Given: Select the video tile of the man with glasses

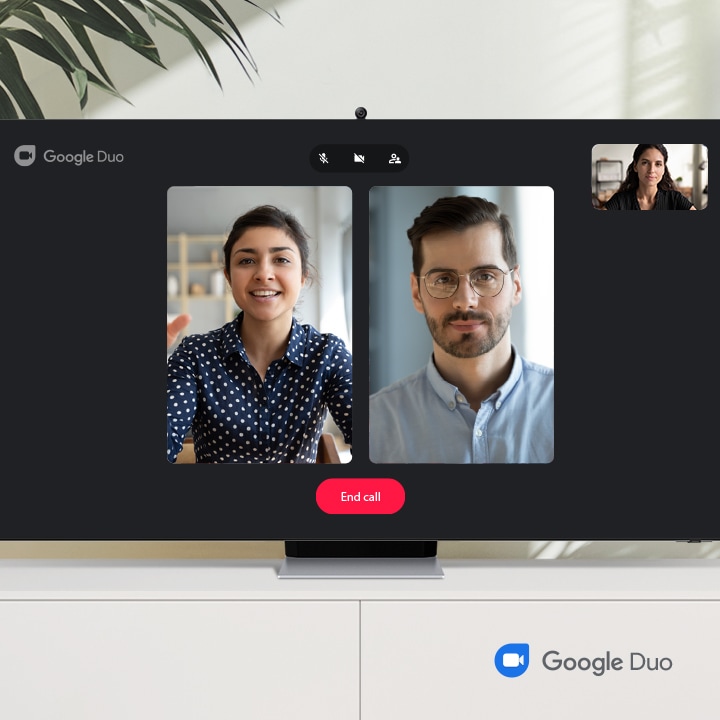Looking at the screenshot, I should 461,325.
